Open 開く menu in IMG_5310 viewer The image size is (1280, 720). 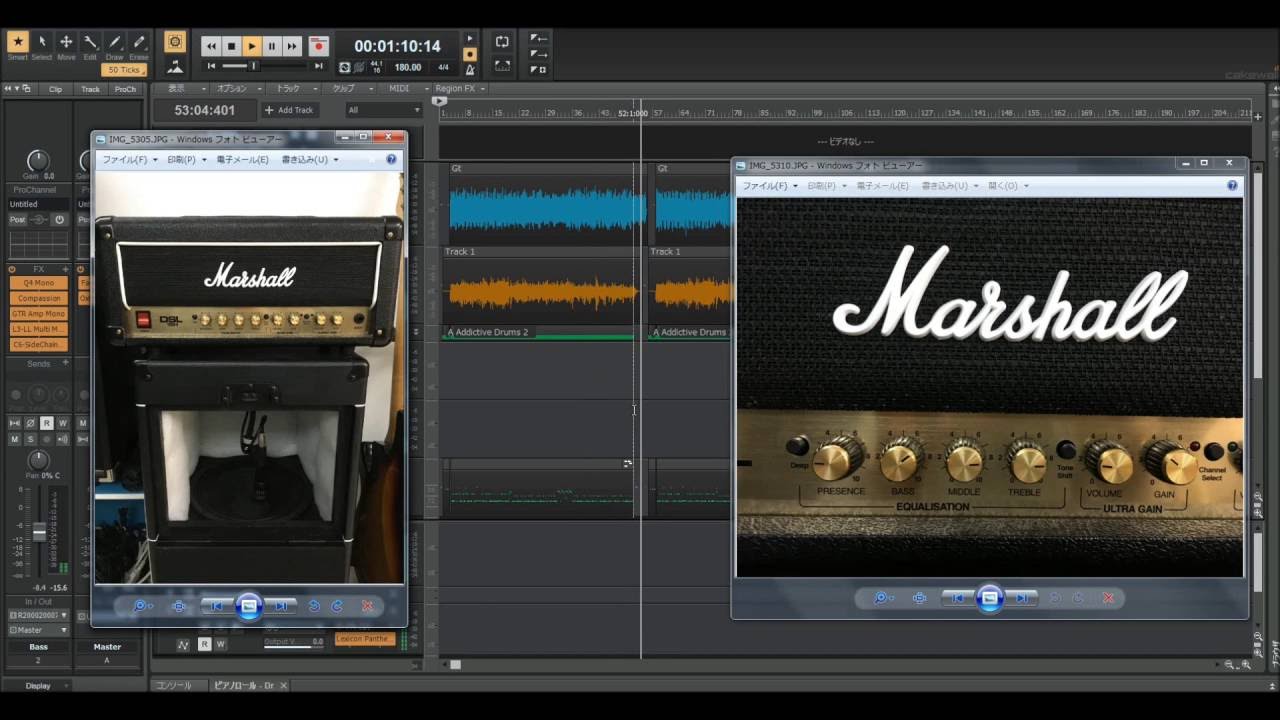pyautogui.click(x=1009, y=186)
